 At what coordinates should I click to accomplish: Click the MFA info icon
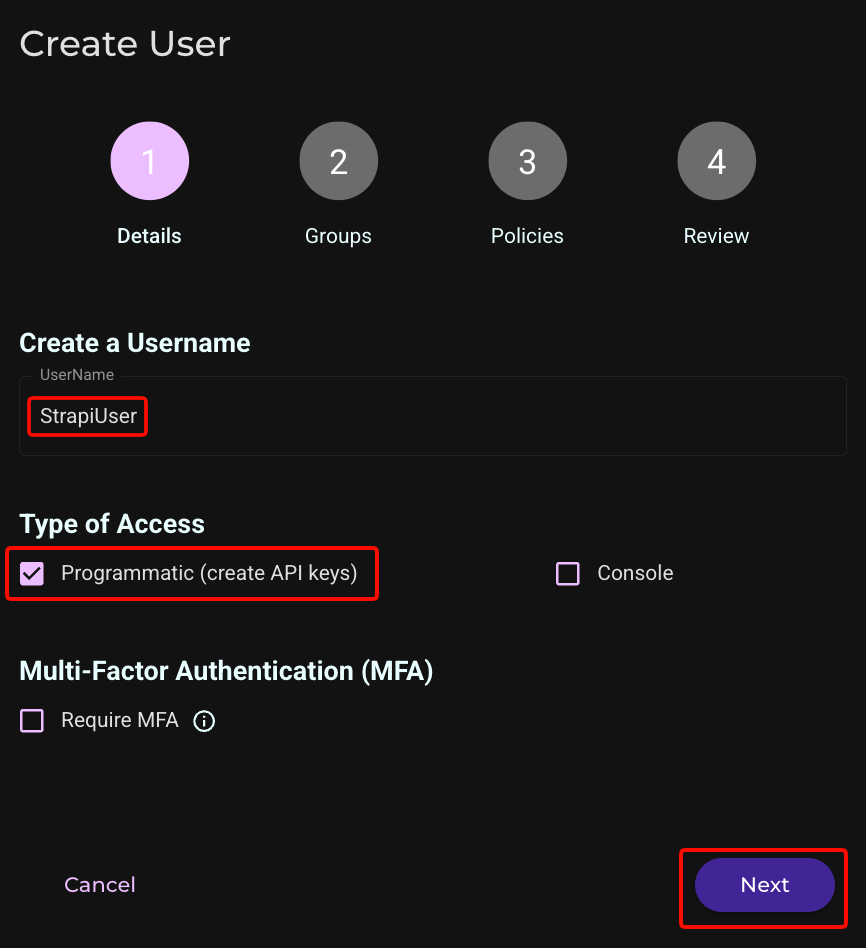(204, 721)
